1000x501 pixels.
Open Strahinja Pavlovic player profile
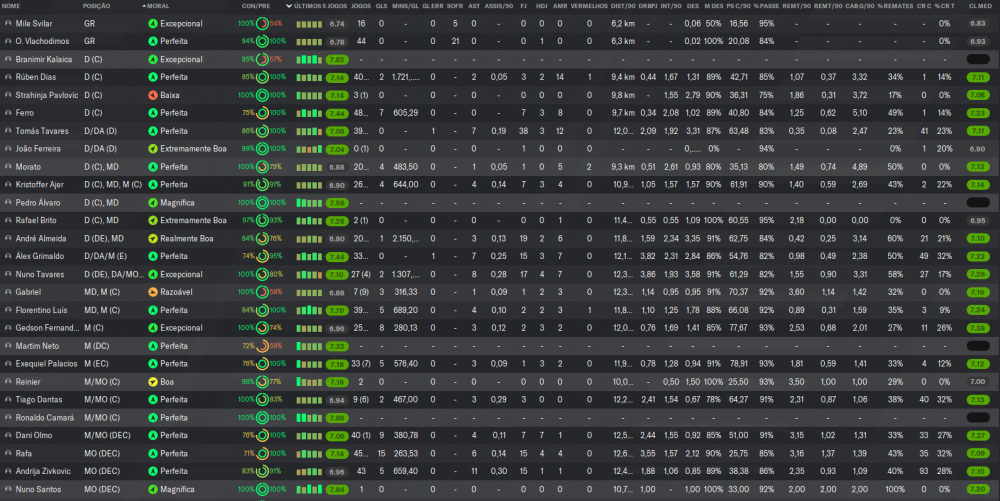pos(47,95)
